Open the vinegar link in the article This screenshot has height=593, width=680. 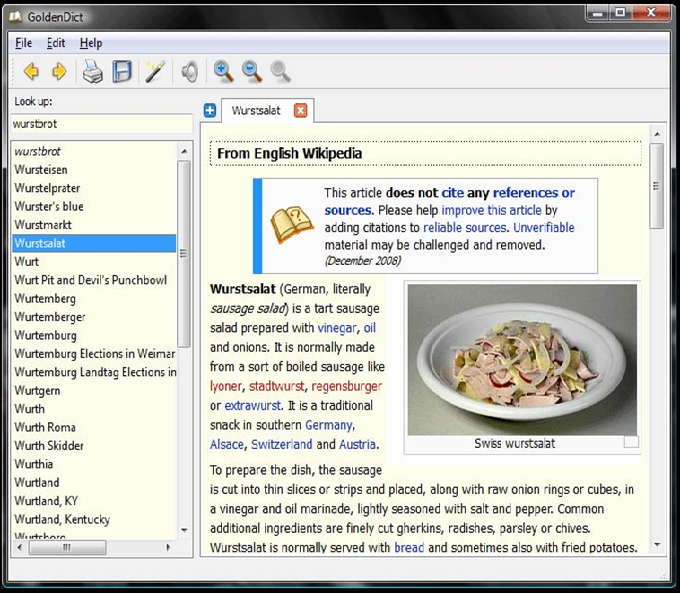coord(337,328)
